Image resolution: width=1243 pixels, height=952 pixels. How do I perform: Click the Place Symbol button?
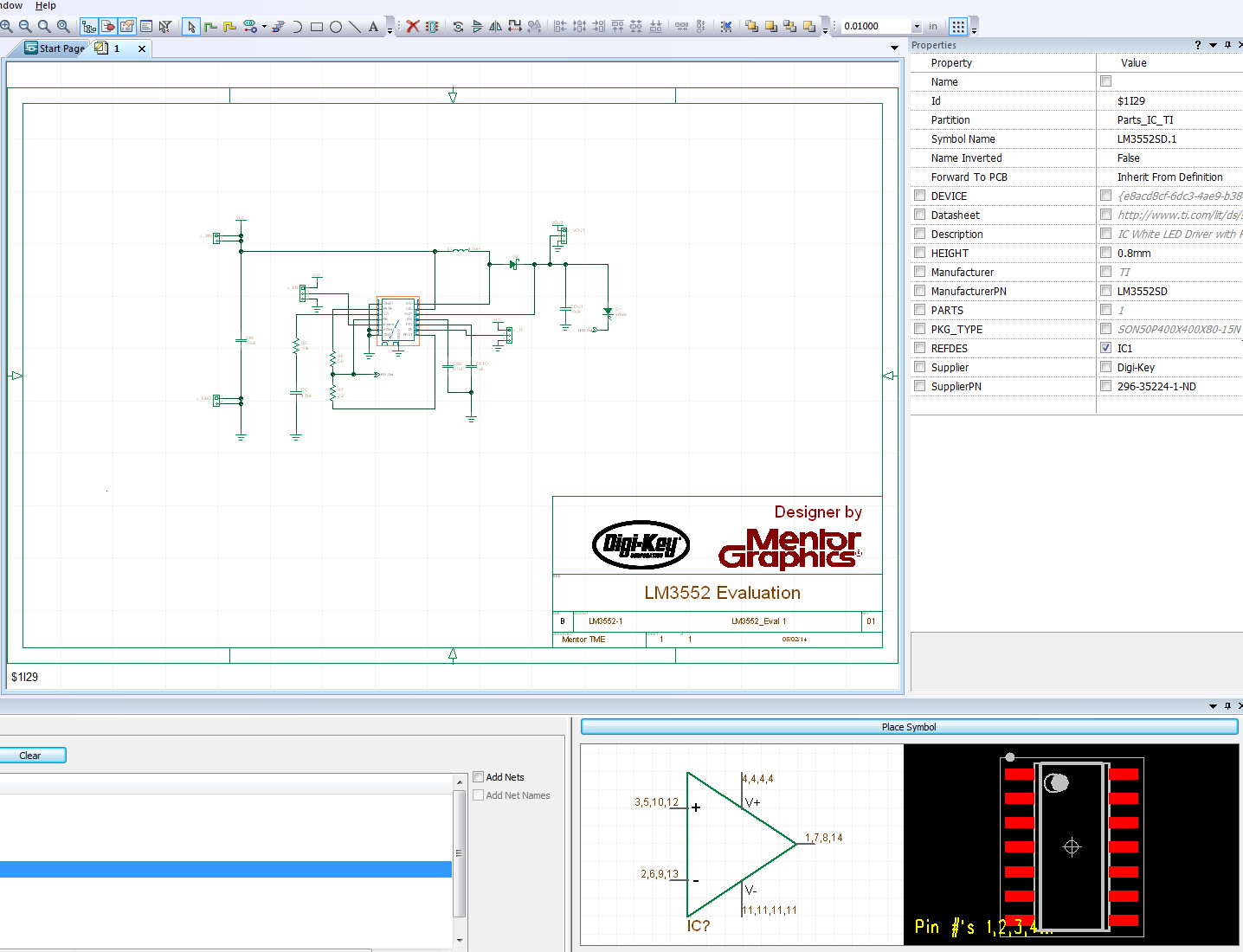(909, 727)
